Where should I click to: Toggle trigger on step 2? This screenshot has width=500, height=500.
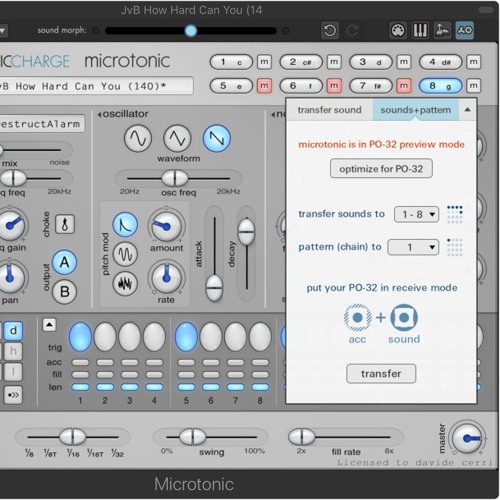pos(105,337)
